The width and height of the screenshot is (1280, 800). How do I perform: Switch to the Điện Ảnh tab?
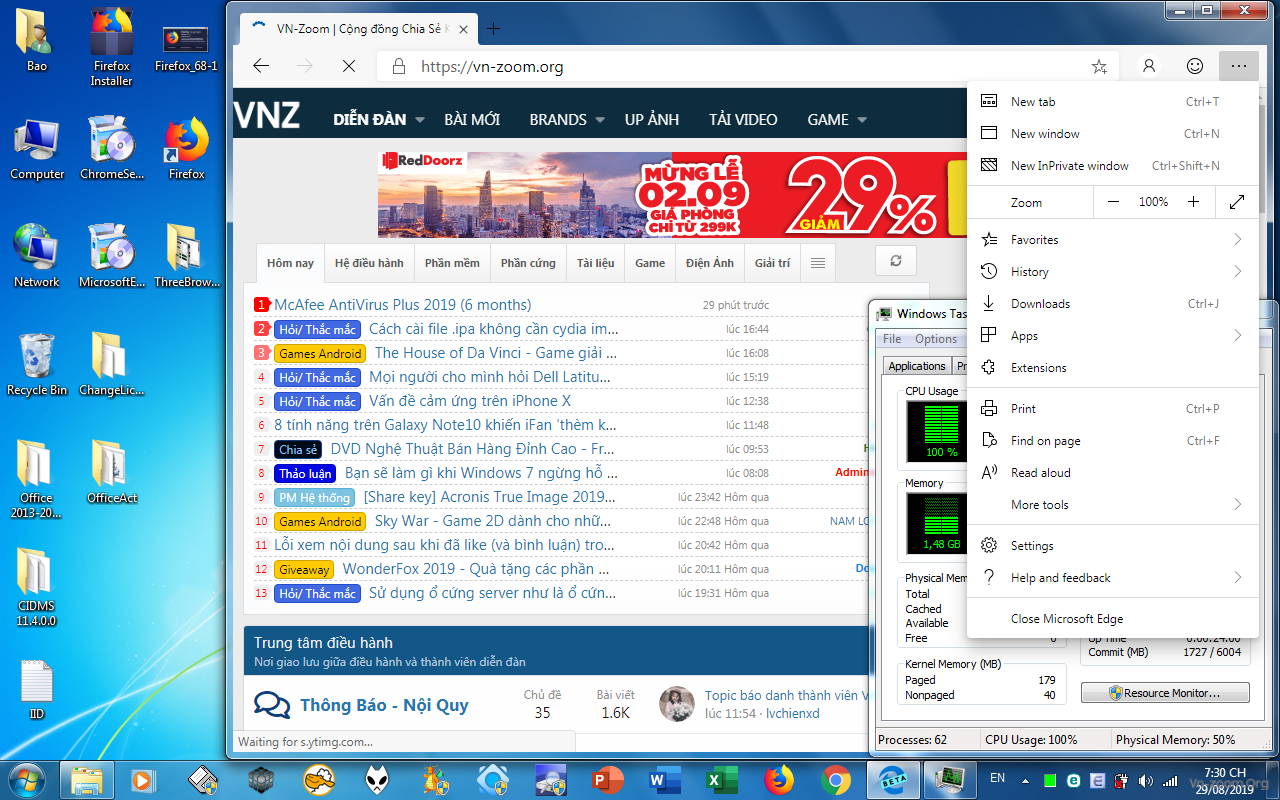[x=710, y=263]
